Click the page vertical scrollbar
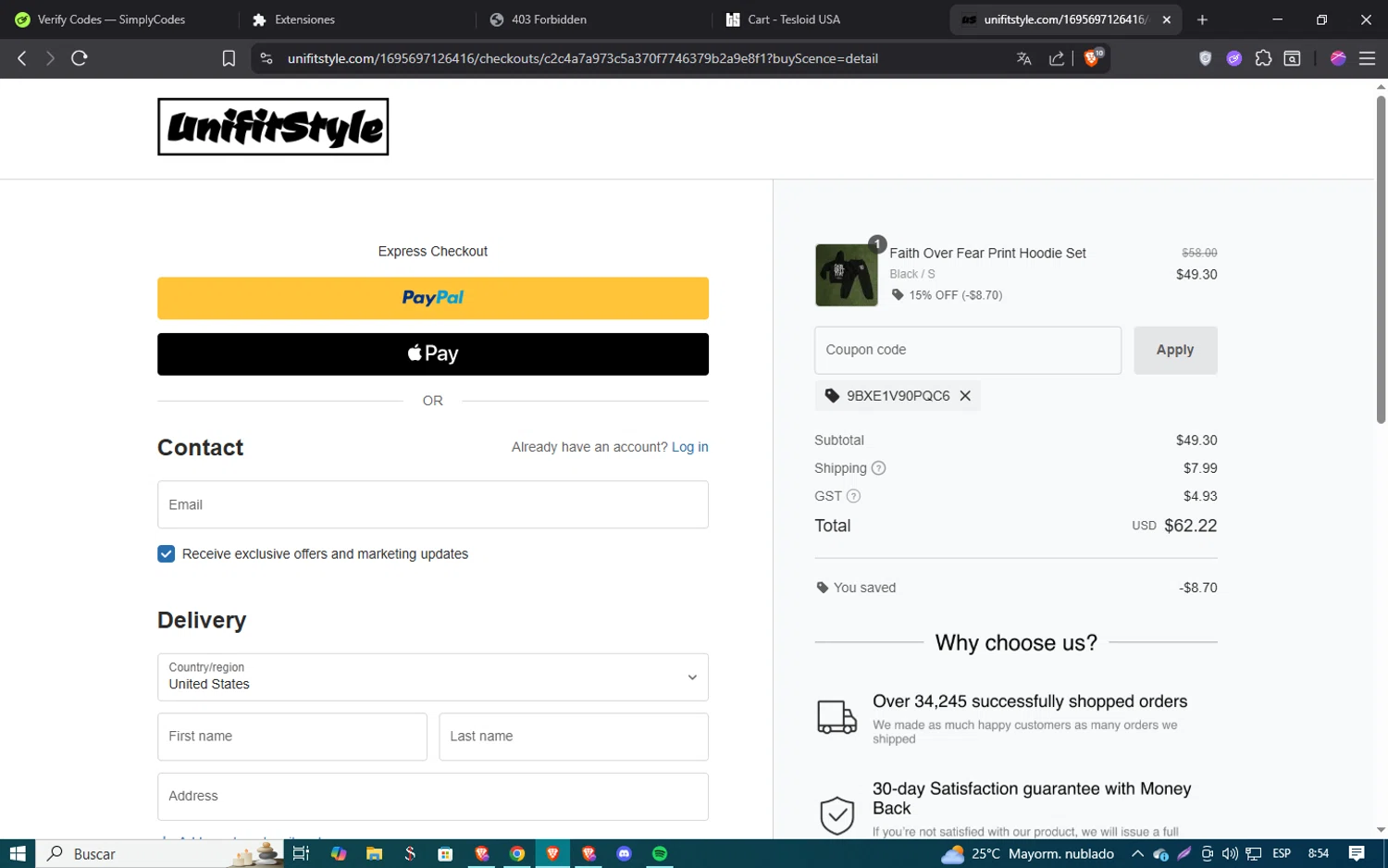Screen dimensions: 1388x868 coord(1381,259)
